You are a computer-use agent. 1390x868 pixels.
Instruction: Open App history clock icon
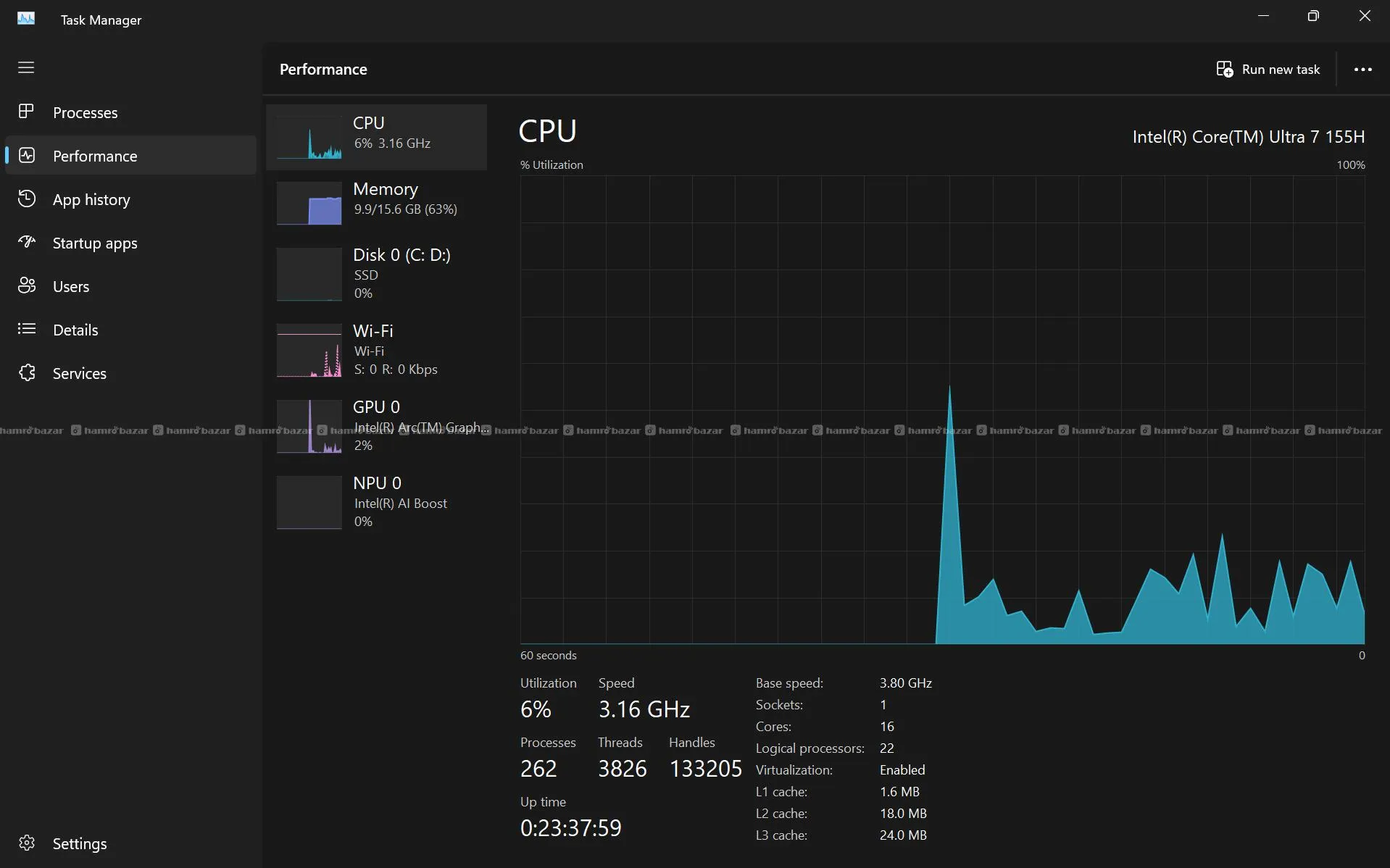click(27, 199)
